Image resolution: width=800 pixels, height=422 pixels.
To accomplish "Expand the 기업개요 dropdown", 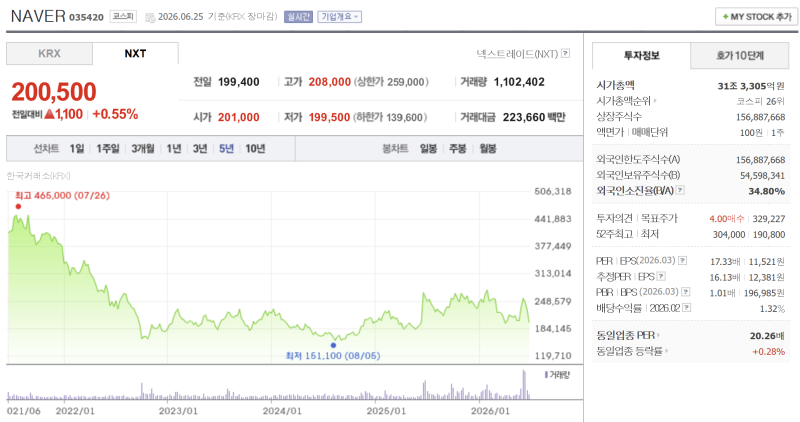I will [339, 17].
